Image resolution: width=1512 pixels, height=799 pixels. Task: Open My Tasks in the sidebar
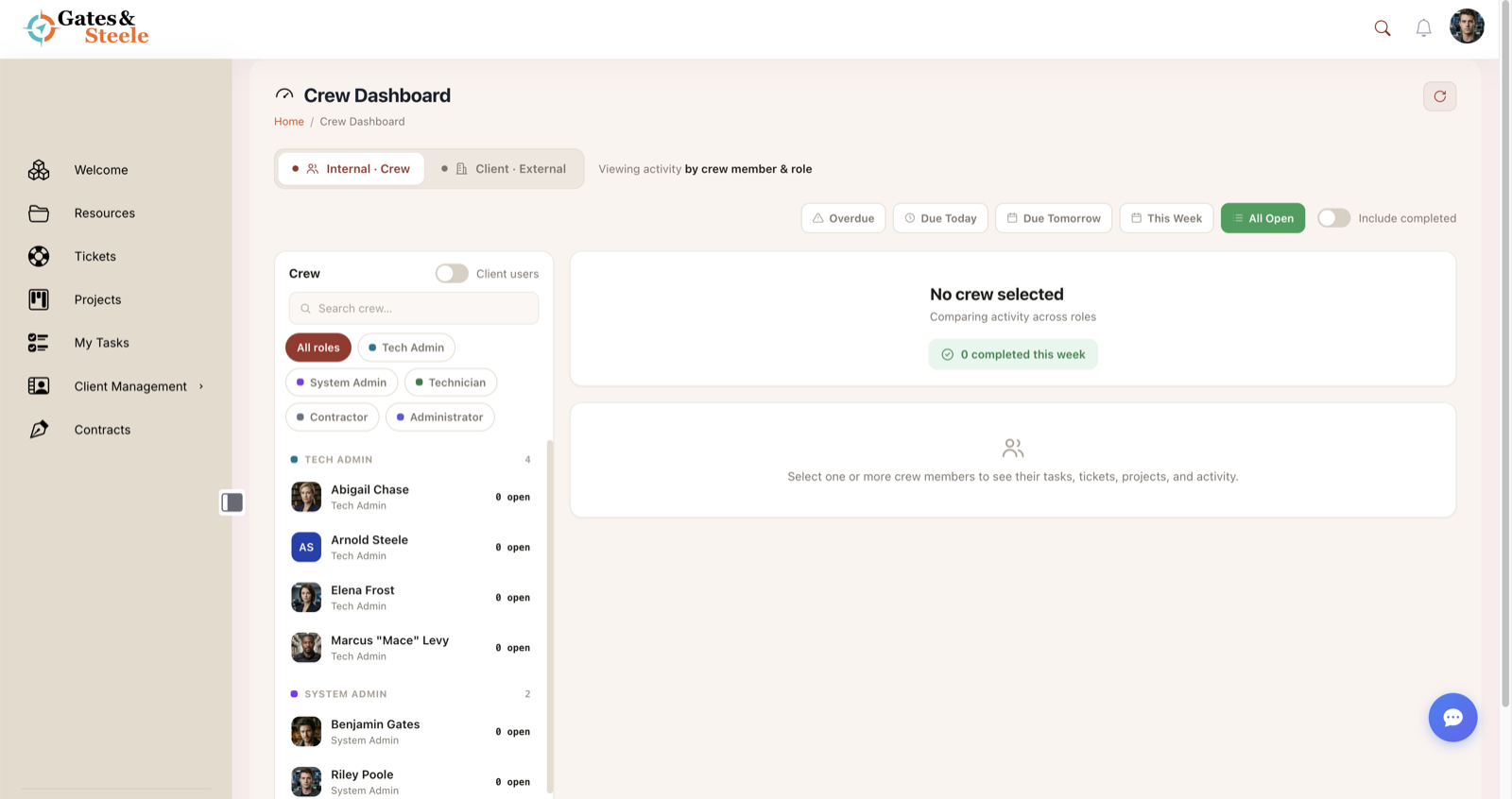click(x=102, y=343)
